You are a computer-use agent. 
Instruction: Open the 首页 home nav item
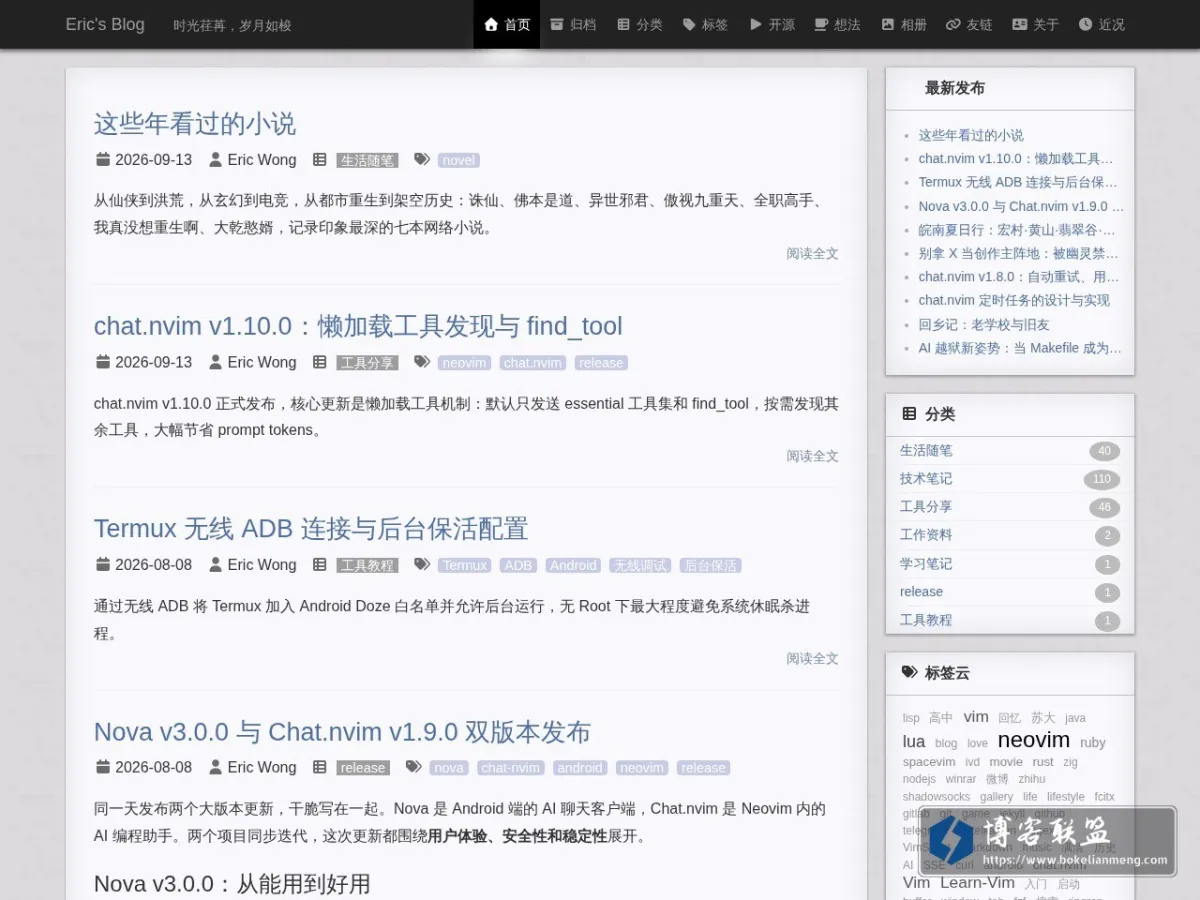click(507, 24)
